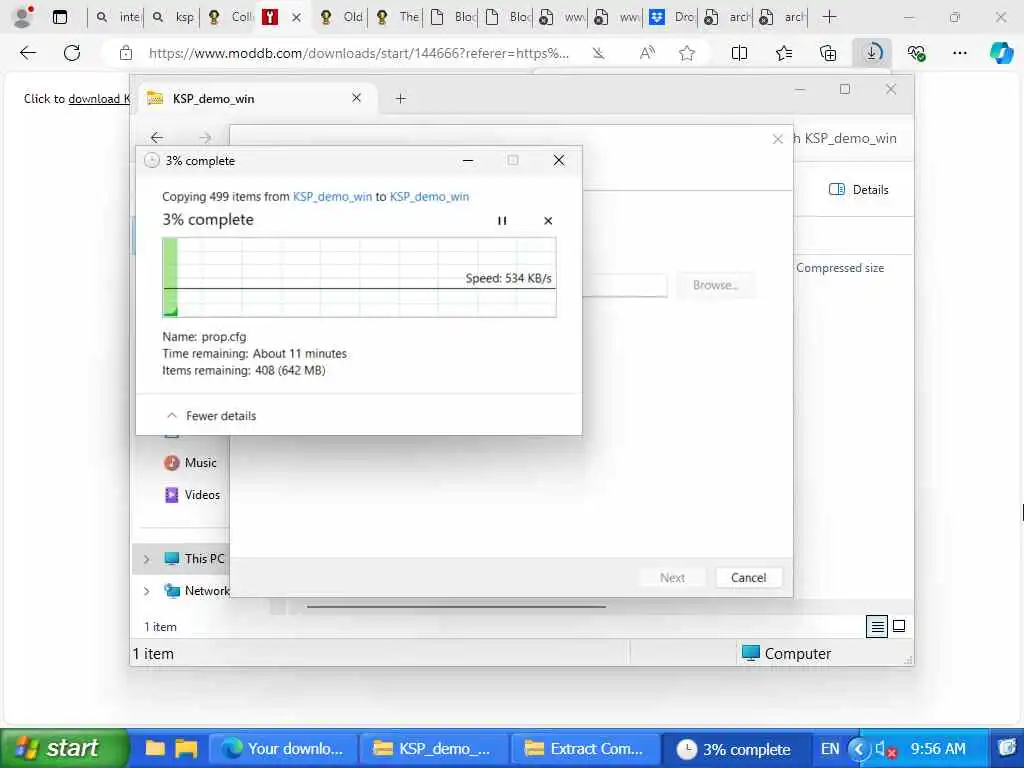The width and height of the screenshot is (1024, 768).
Task: Sort by Compressed size column header
Action: [840, 268]
